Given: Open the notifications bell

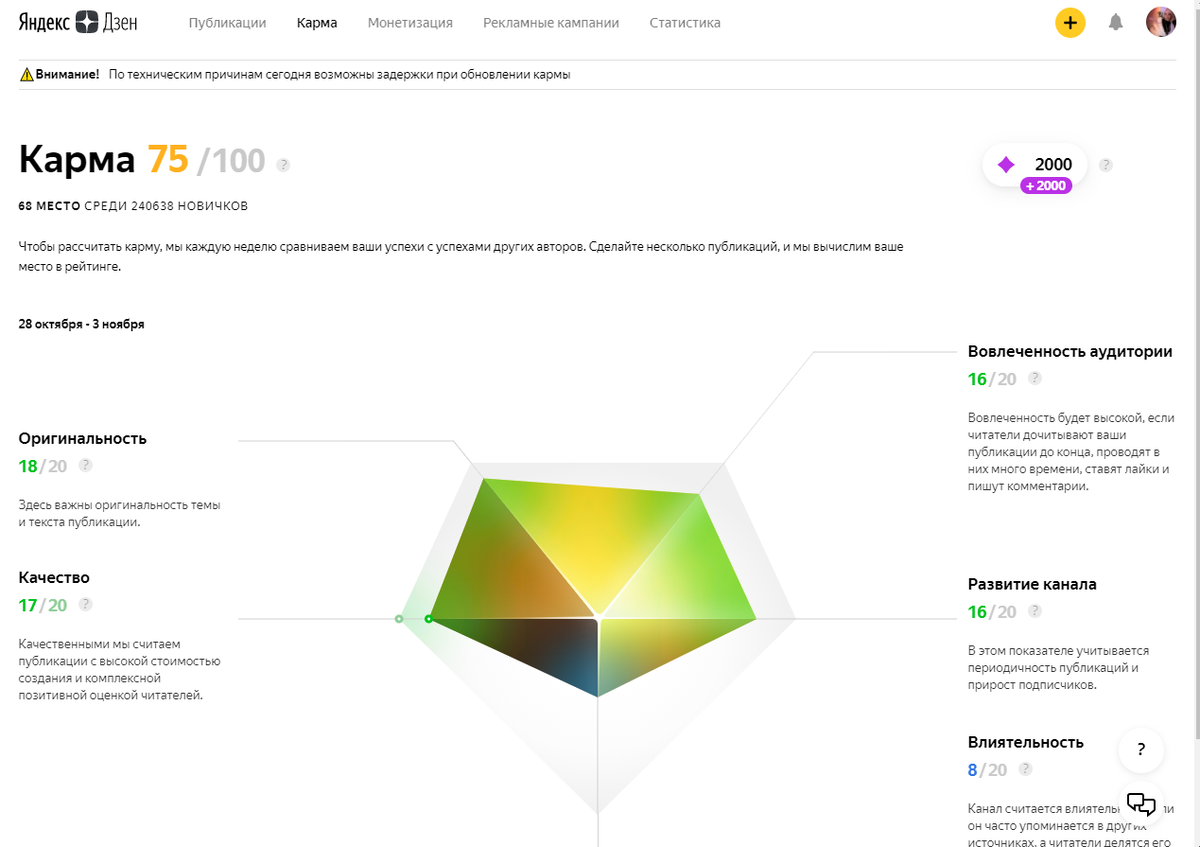Looking at the screenshot, I should click(1116, 22).
